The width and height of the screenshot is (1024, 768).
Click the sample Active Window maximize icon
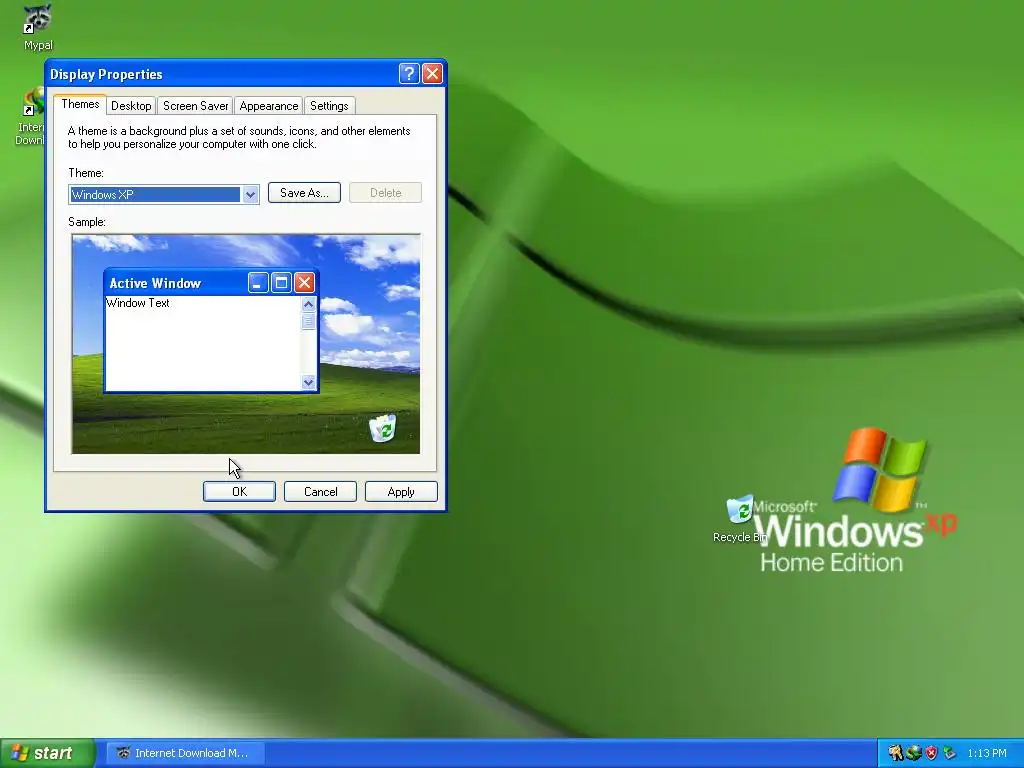coord(281,283)
